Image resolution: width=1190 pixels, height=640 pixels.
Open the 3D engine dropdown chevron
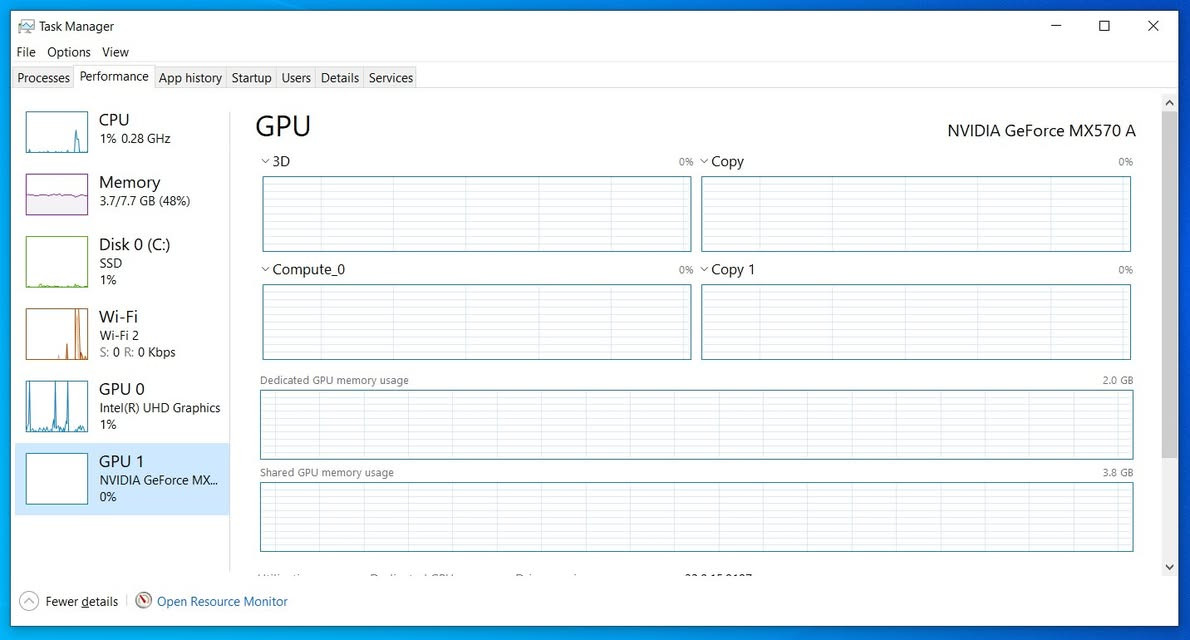click(265, 161)
